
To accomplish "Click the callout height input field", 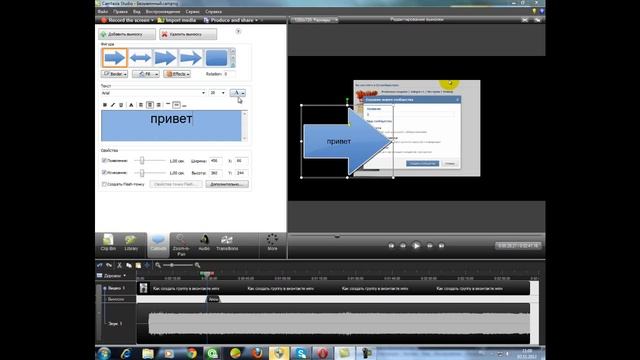I will click(x=215, y=173).
